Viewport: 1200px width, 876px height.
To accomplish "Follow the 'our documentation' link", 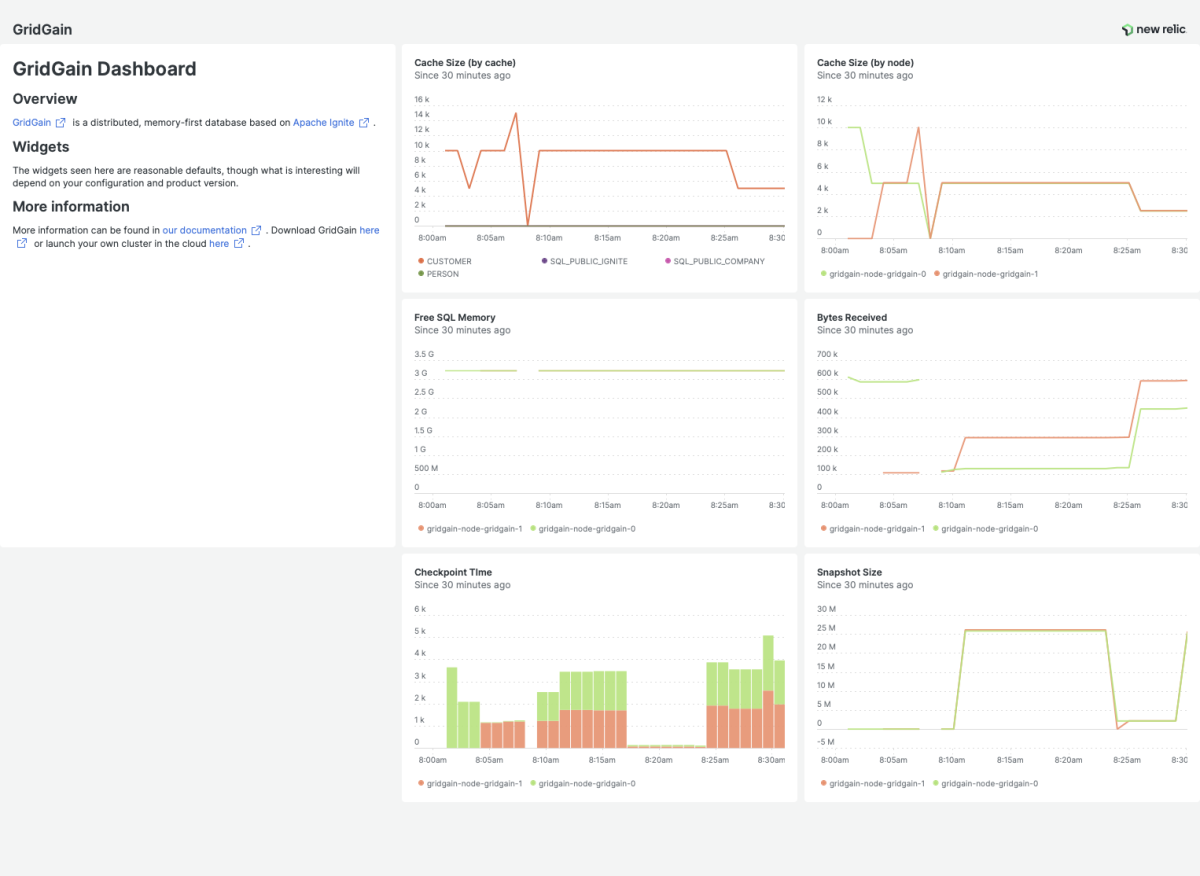I will (204, 230).
